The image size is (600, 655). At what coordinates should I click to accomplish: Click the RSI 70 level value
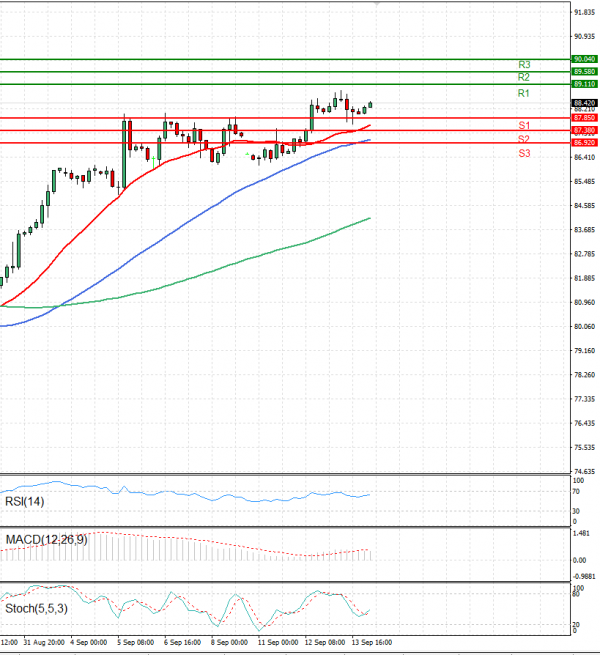tap(576, 492)
